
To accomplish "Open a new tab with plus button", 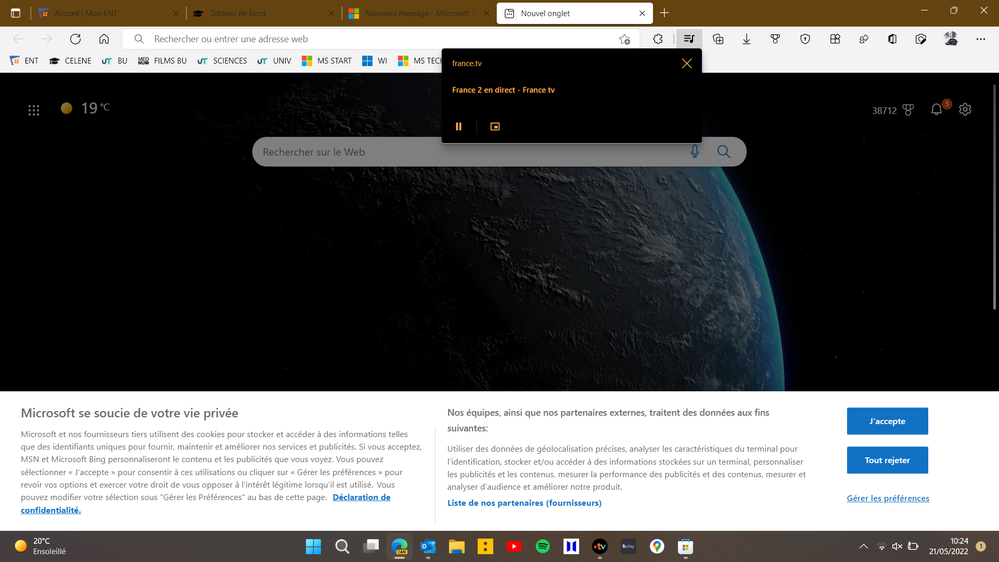I will (665, 13).
